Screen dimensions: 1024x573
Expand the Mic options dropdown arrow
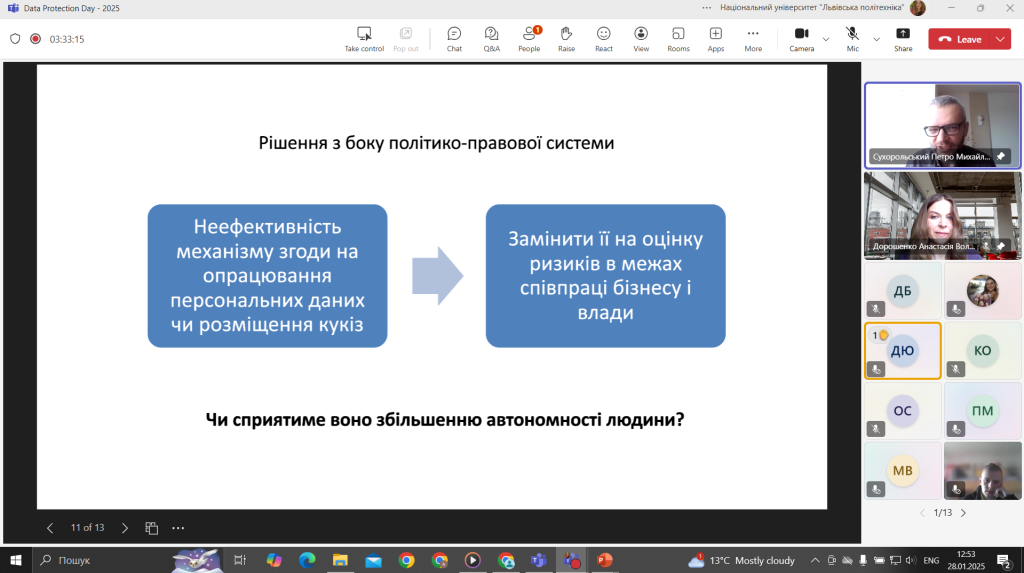pyautogui.click(x=877, y=39)
